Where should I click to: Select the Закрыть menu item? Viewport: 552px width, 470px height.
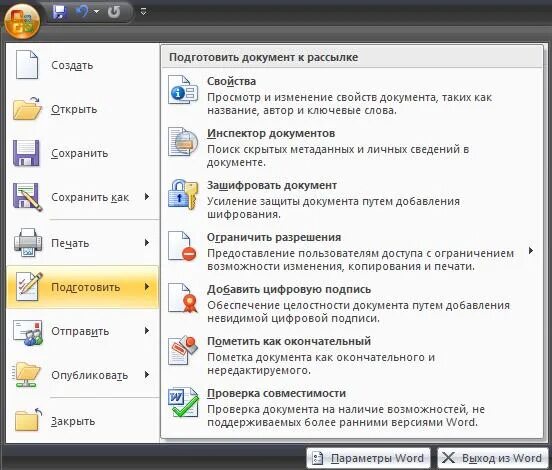pos(83,421)
